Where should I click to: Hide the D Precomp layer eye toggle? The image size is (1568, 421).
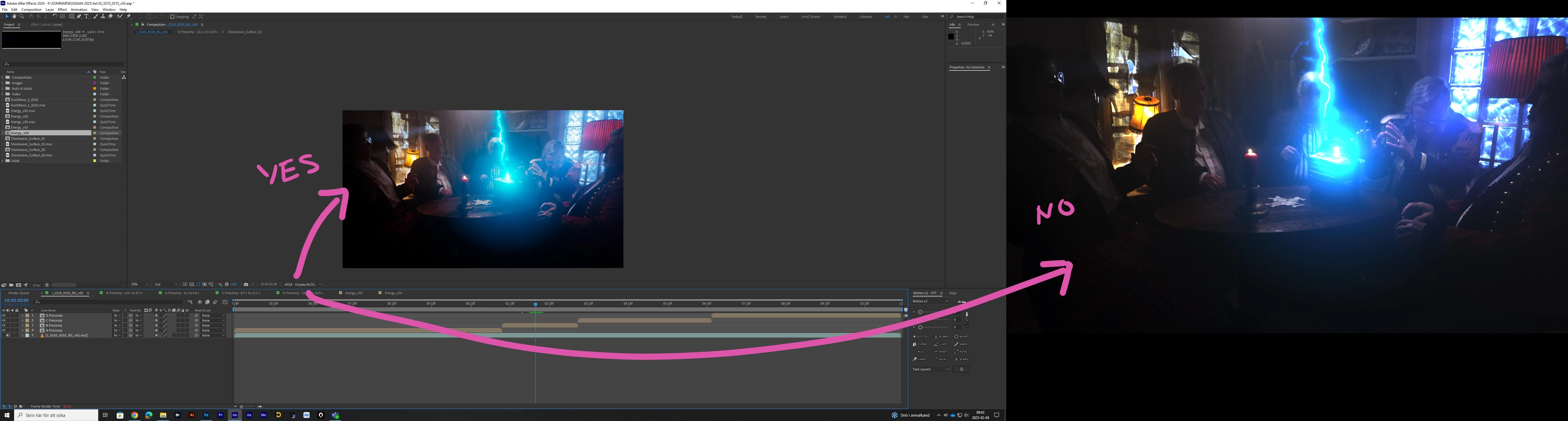(4, 316)
